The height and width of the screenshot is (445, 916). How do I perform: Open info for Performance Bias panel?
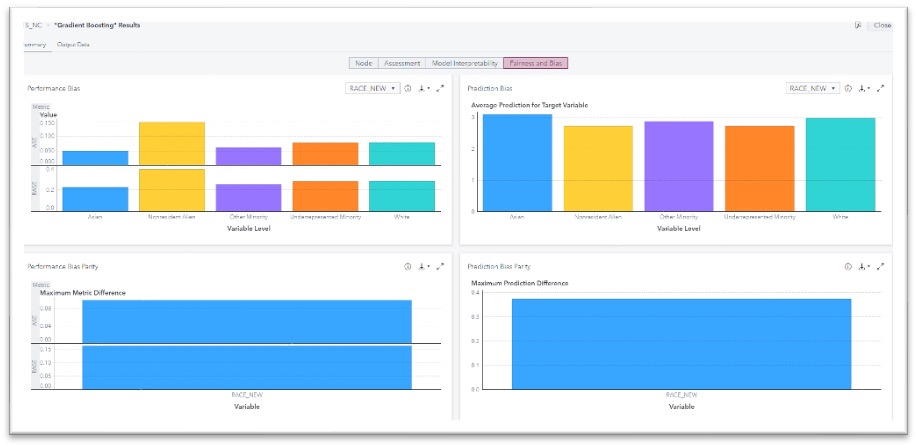point(408,88)
